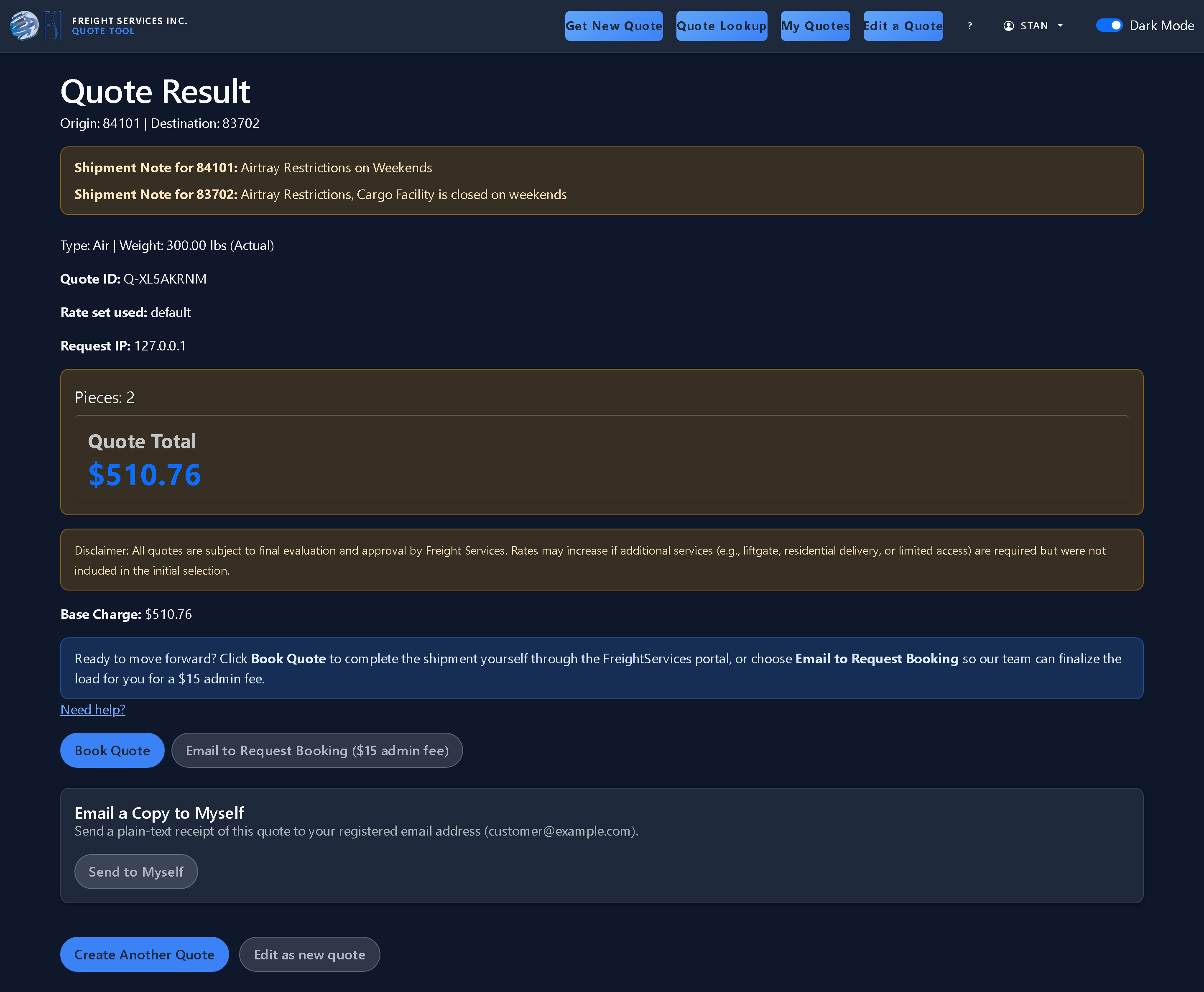Select Edit a Quote in the navbar
Screen dimensions: 1204x992
coord(903,26)
